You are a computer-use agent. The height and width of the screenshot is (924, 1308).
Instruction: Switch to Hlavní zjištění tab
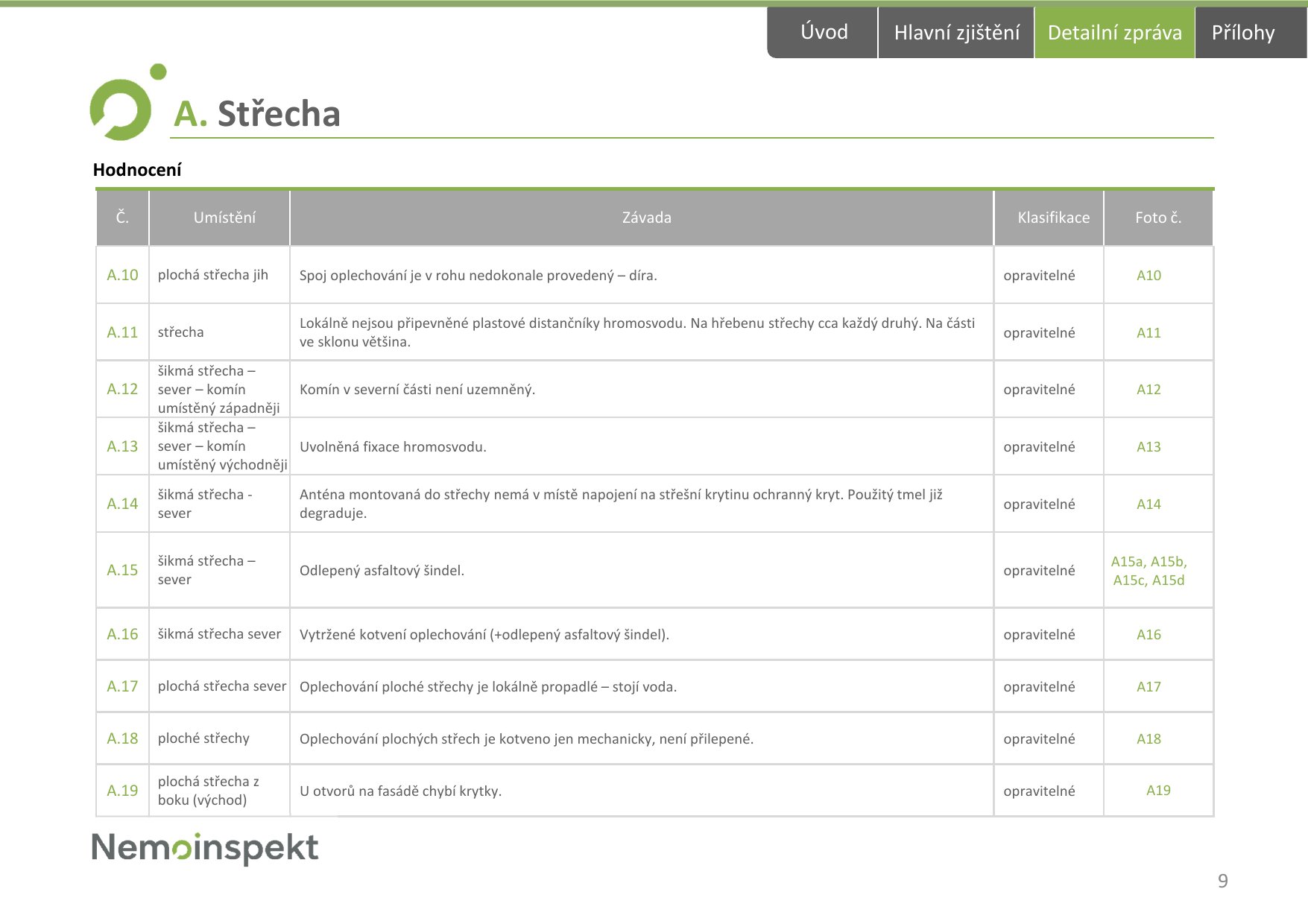click(x=956, y=32)
